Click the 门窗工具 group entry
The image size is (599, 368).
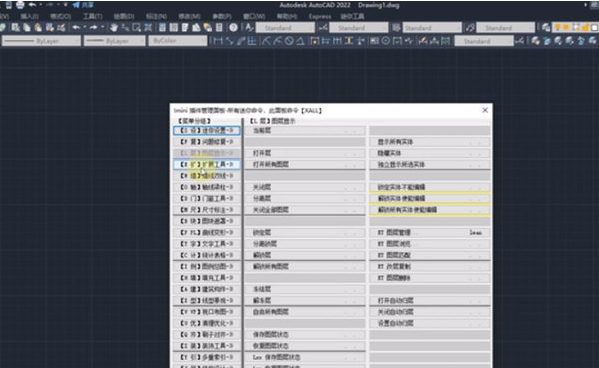pyautogui.click(x=207, y=198)
